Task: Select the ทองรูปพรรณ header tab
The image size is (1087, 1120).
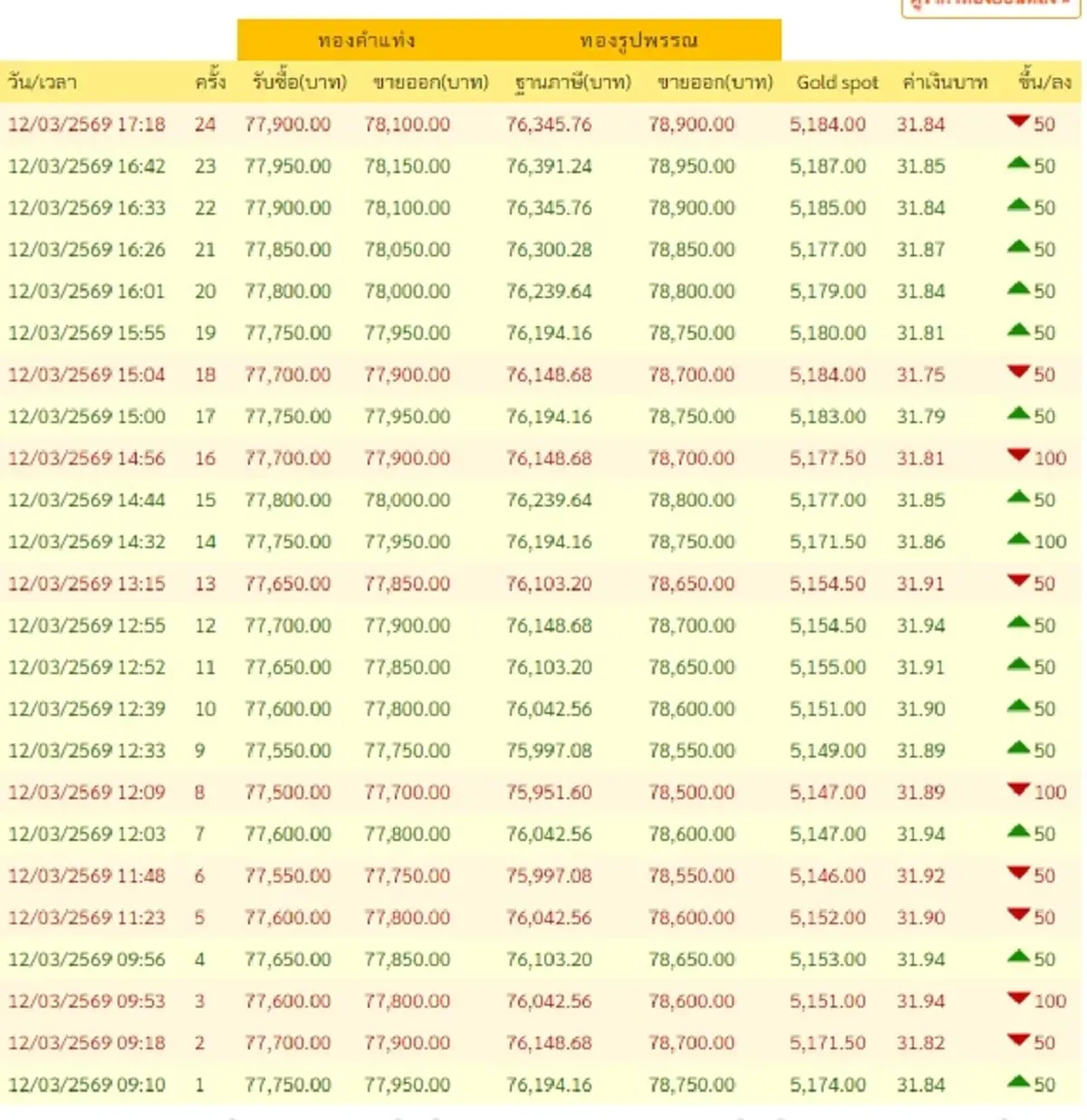Action: 640,39
